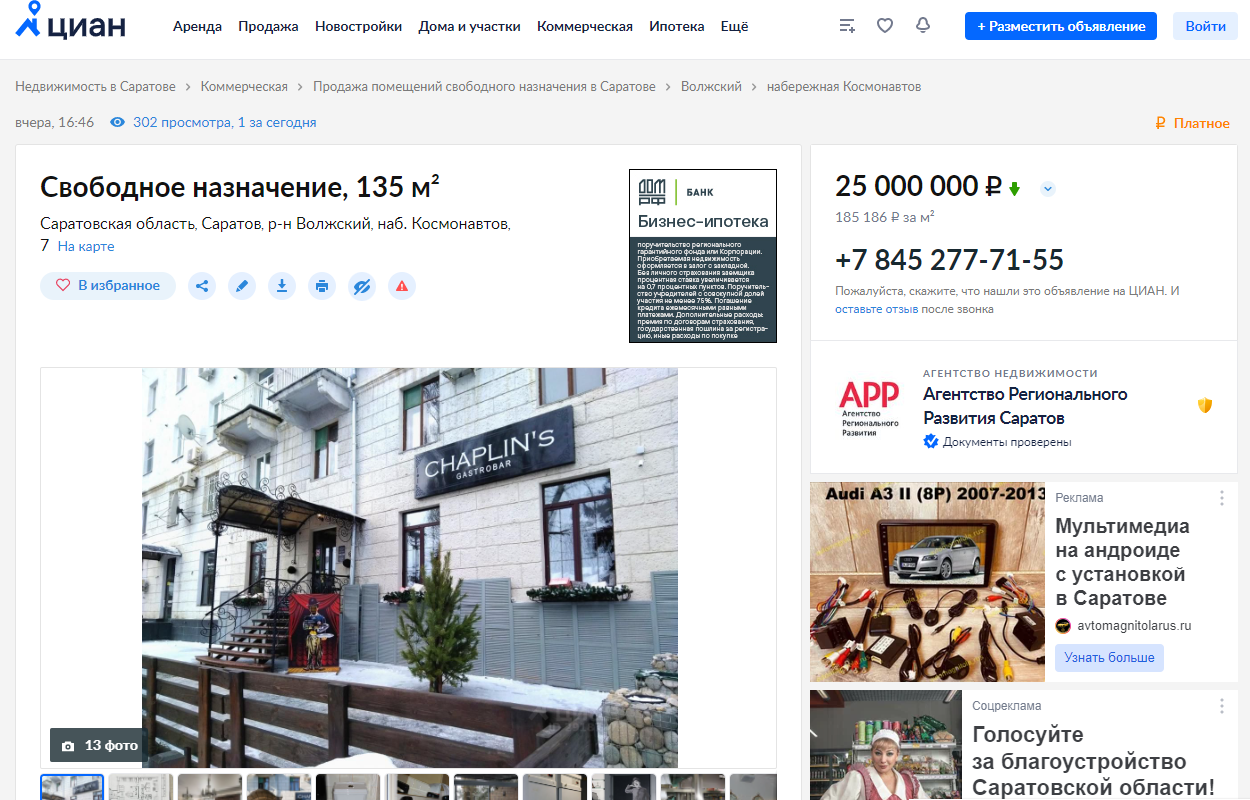Select the first gallery thumbnail
Screen dimensions: 1250x800
click(x=72, y=787)
